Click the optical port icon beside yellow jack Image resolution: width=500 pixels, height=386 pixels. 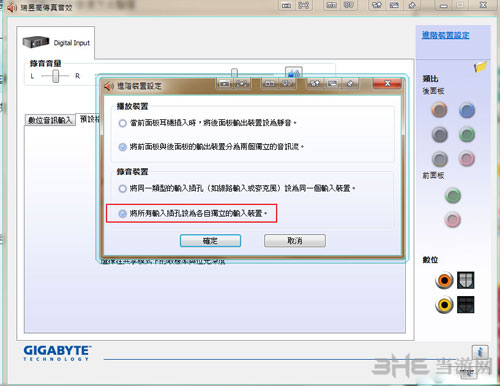tap(465, 304)
